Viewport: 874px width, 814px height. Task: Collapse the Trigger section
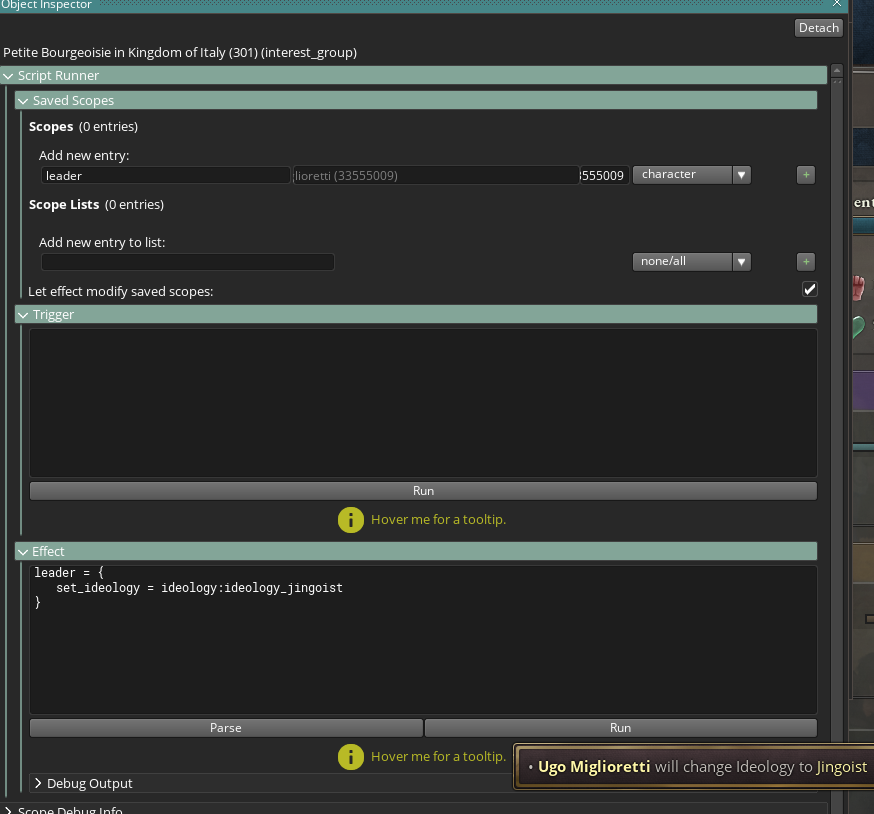click(23, 314)
